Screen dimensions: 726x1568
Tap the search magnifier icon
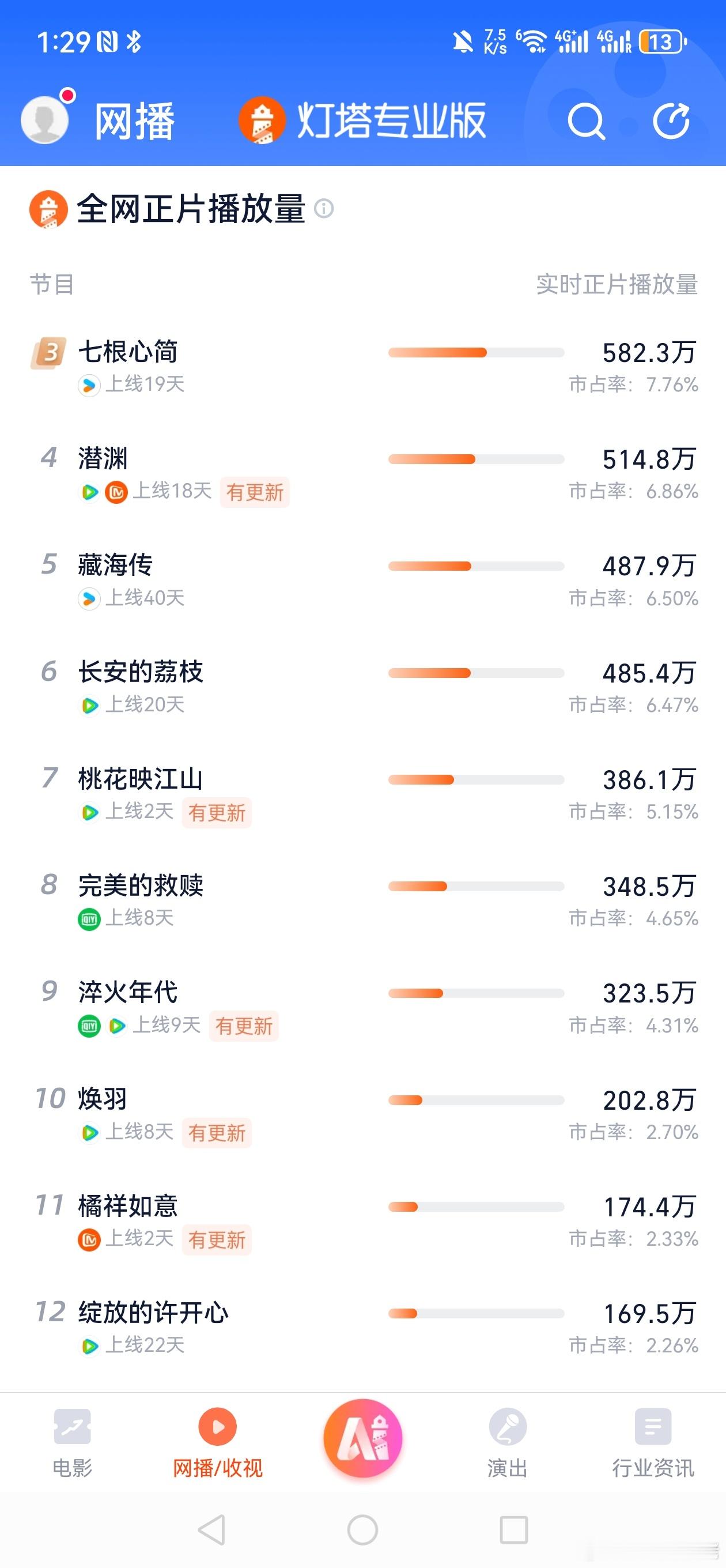(586, 121)
